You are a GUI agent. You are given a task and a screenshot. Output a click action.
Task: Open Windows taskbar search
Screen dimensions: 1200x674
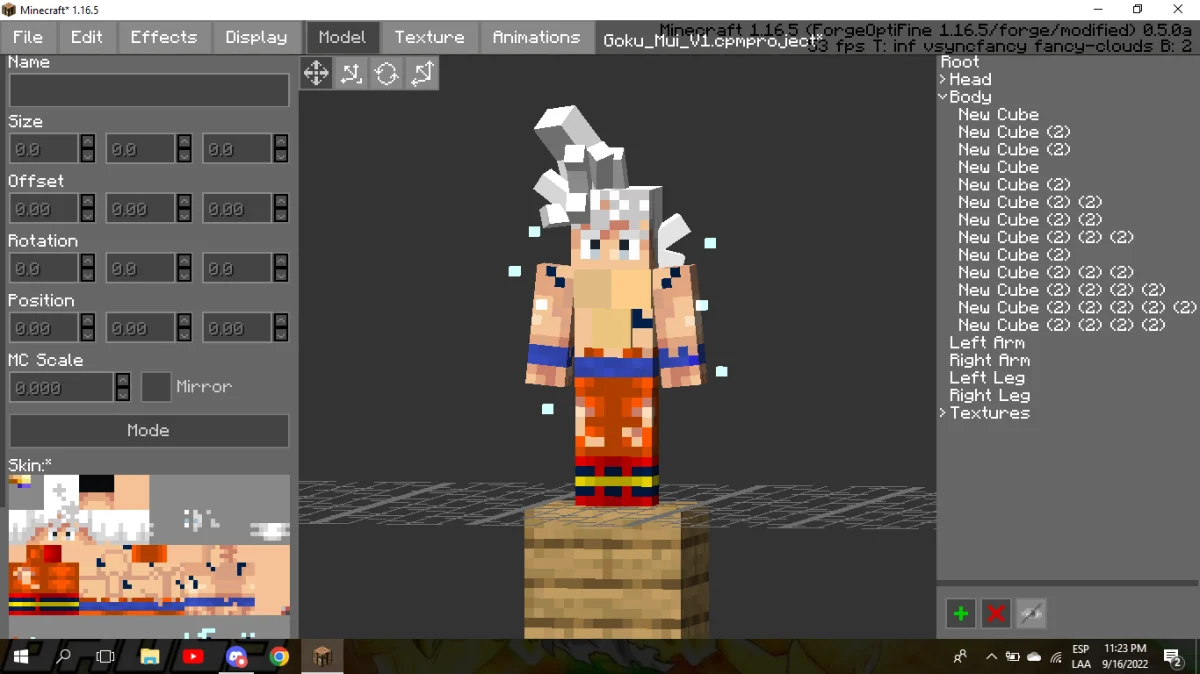[x=63, y=657]
